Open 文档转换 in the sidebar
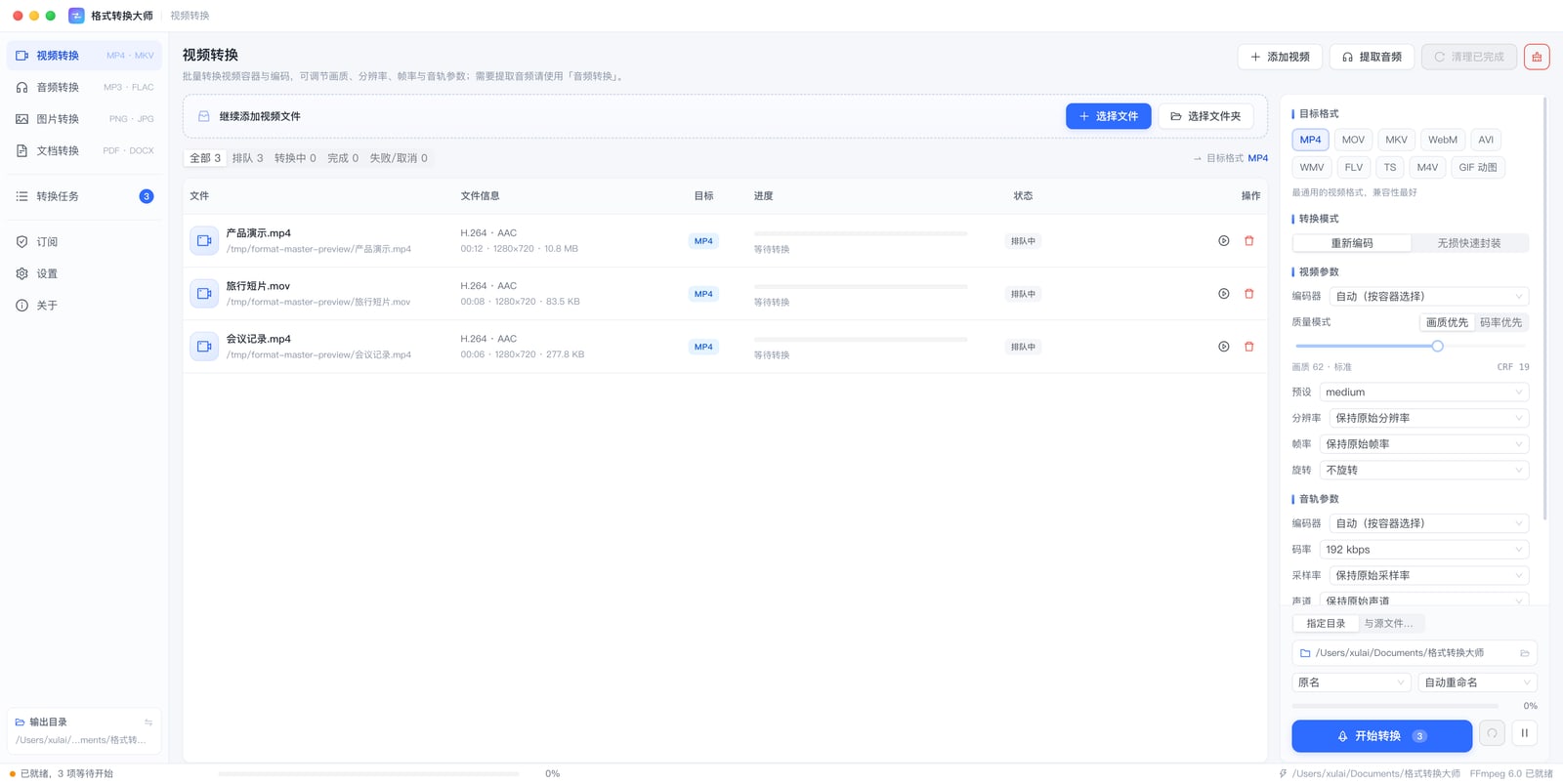The image size is (1563, 784). (84, 150)
